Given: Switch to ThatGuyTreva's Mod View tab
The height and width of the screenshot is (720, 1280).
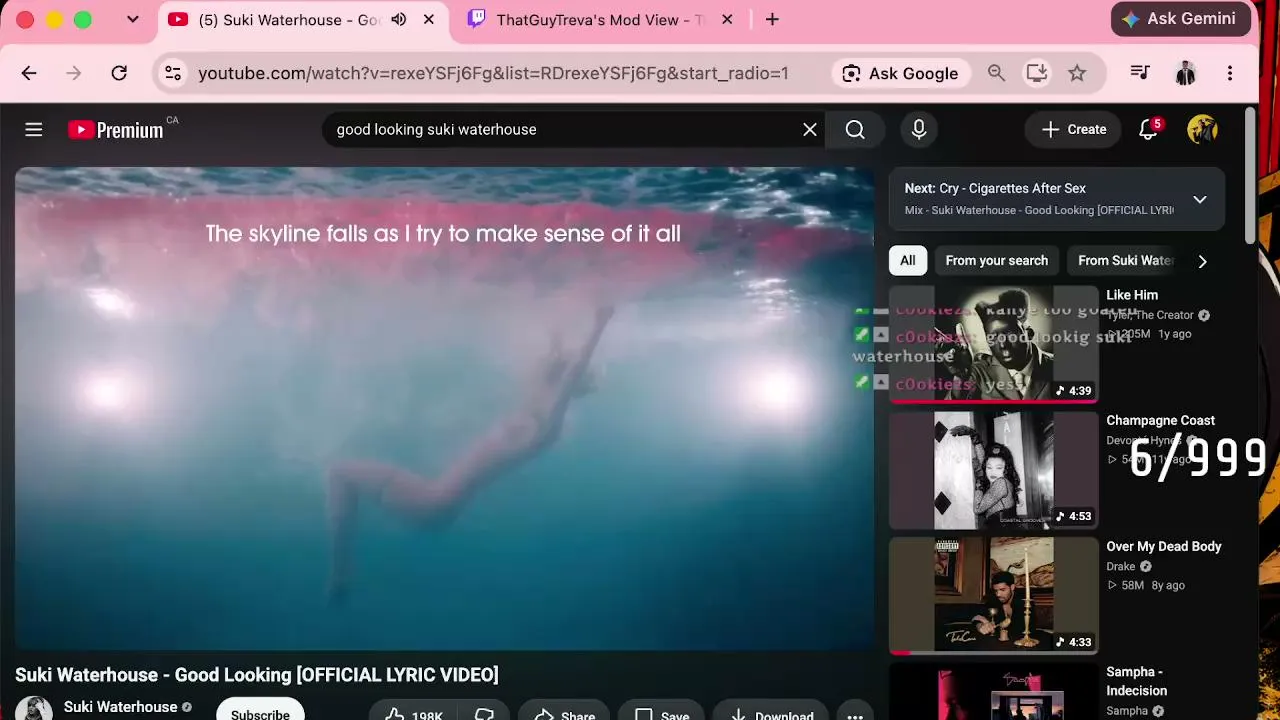Looking at the screenshot, I should pos(600,20).
